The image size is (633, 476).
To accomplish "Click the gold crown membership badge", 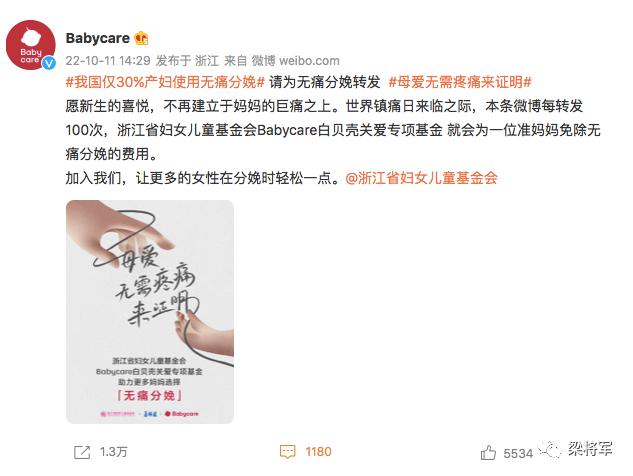I will coord(142,38).
